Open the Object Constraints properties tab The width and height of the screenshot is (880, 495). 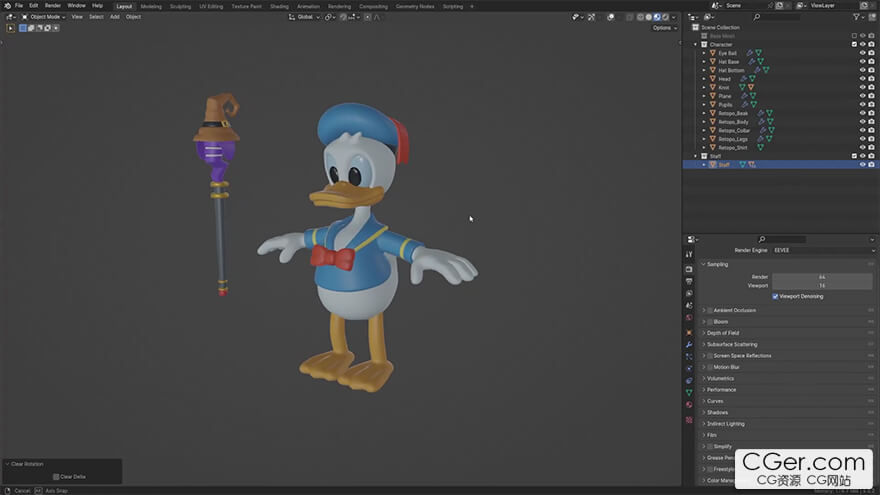[689, 381]
